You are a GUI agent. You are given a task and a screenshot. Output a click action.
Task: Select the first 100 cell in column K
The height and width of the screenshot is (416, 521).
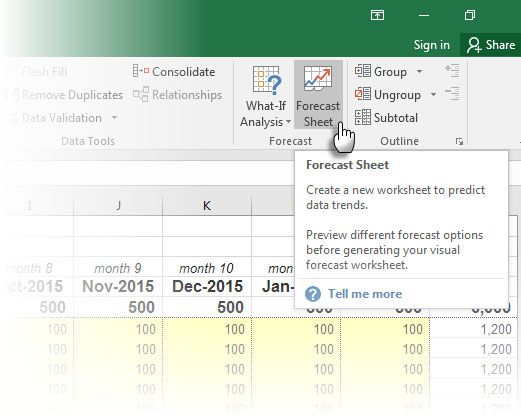[x=207, y=329]
